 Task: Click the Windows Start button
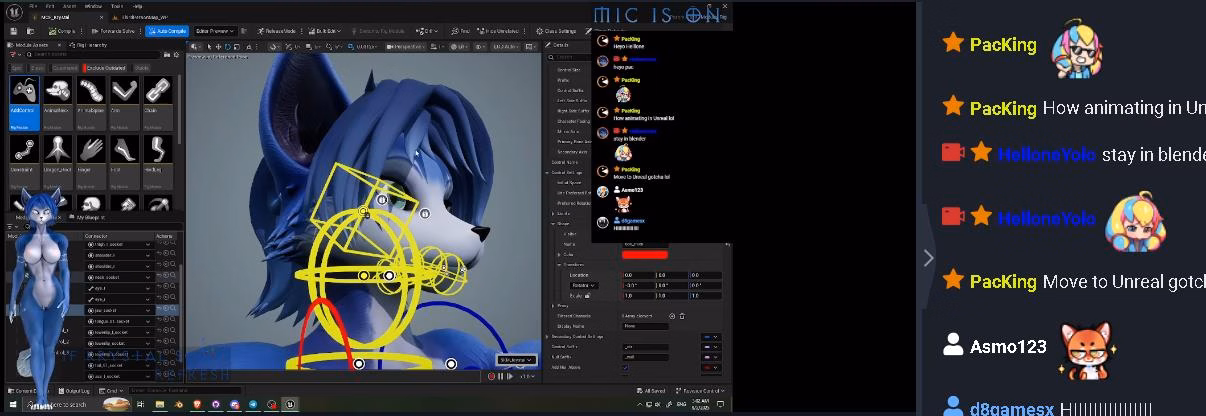click(x=10, y=404)
